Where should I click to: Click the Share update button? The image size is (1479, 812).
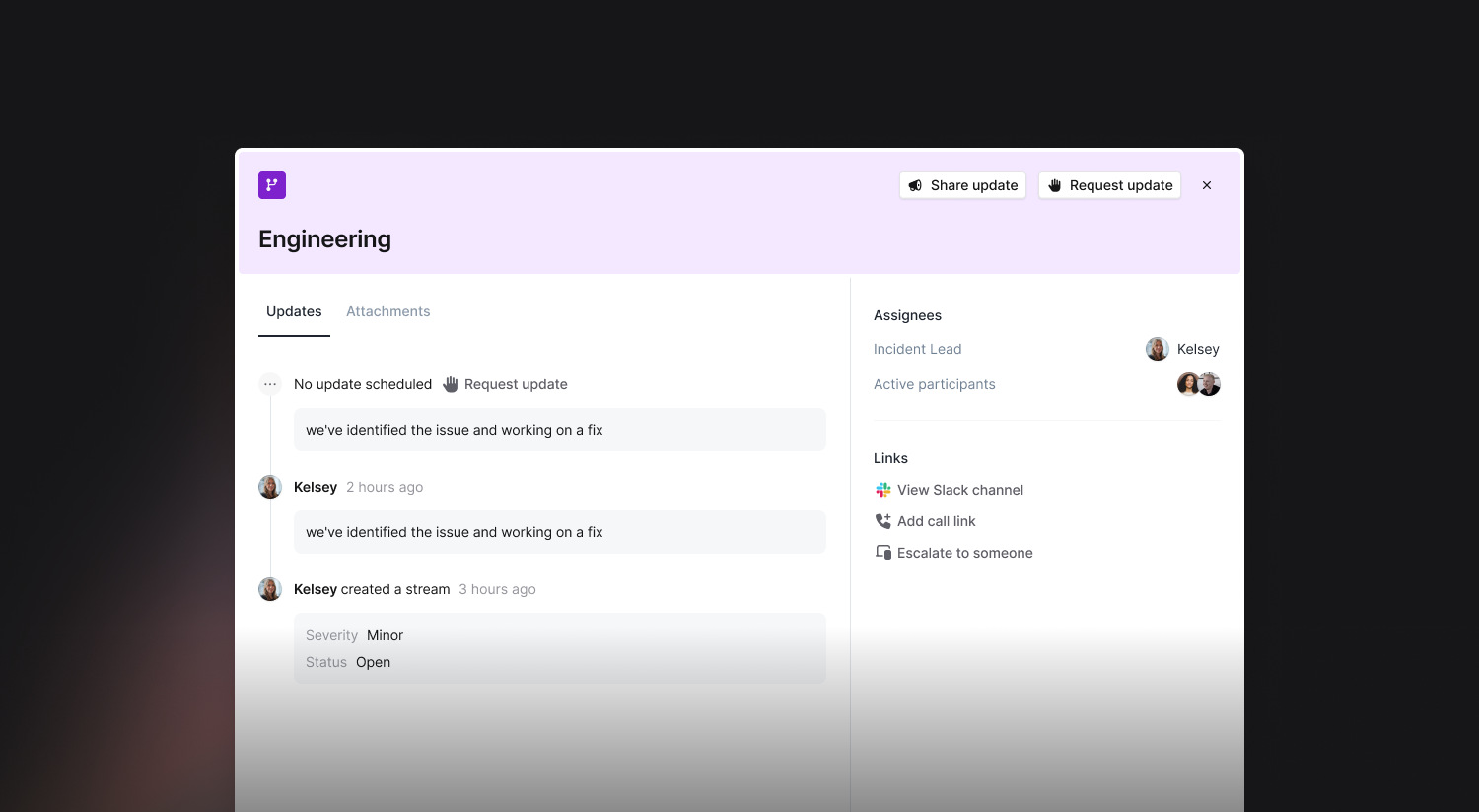[x=962, y=185]
